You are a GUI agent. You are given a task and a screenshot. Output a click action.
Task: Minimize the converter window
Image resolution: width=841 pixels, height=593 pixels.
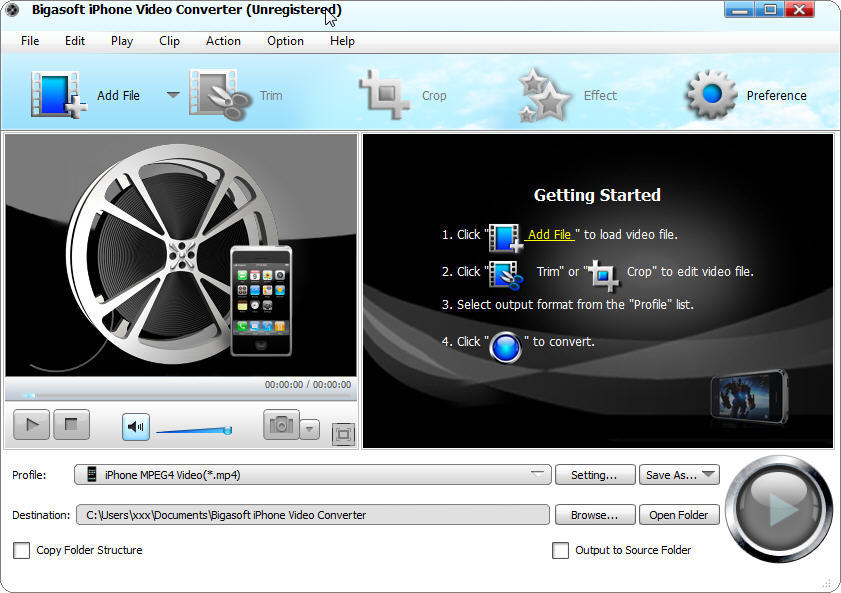point(739,10)
